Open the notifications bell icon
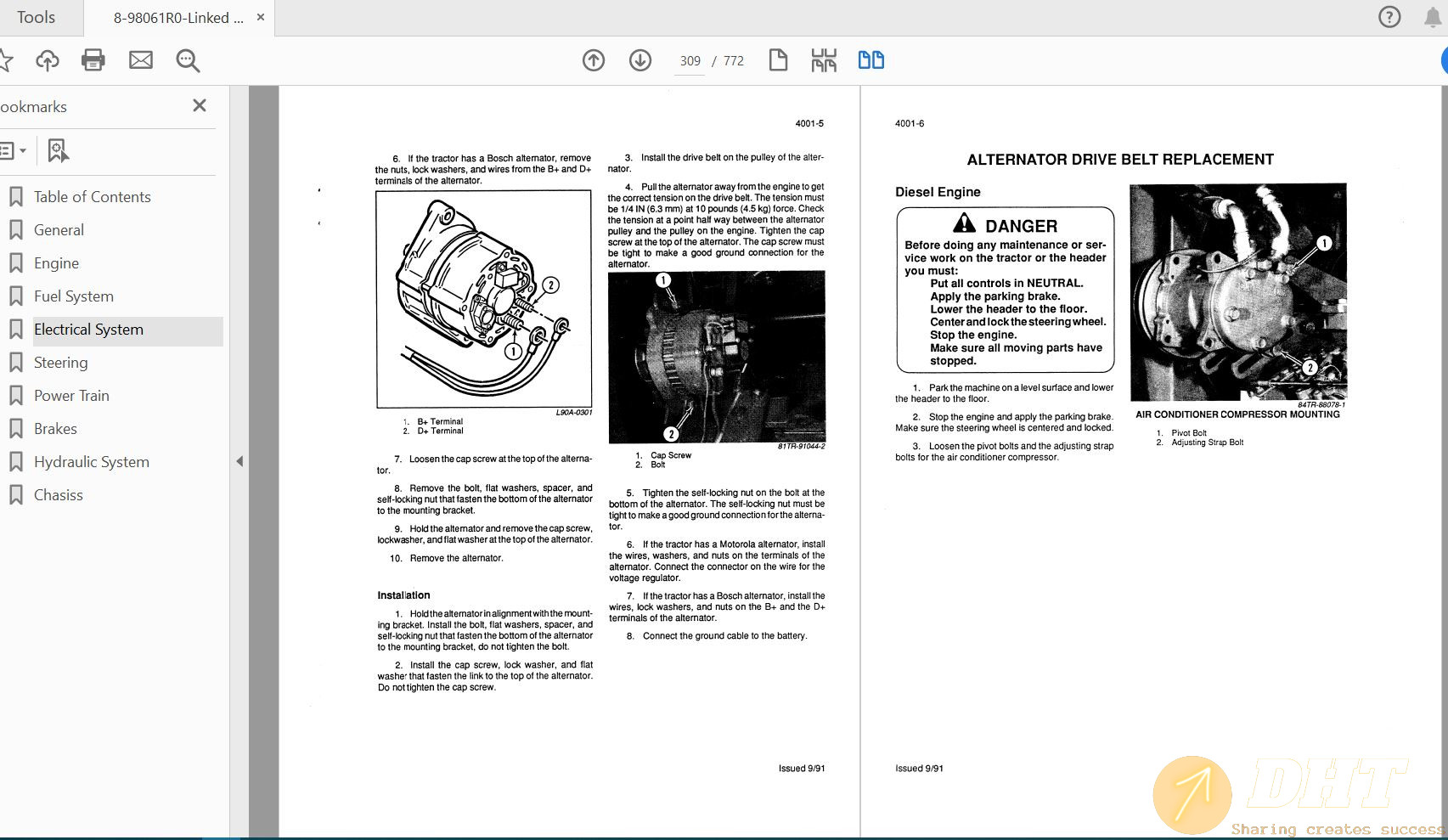Image resolution: width=1448 pixels, height=840 pixels. click(1433, 17)
